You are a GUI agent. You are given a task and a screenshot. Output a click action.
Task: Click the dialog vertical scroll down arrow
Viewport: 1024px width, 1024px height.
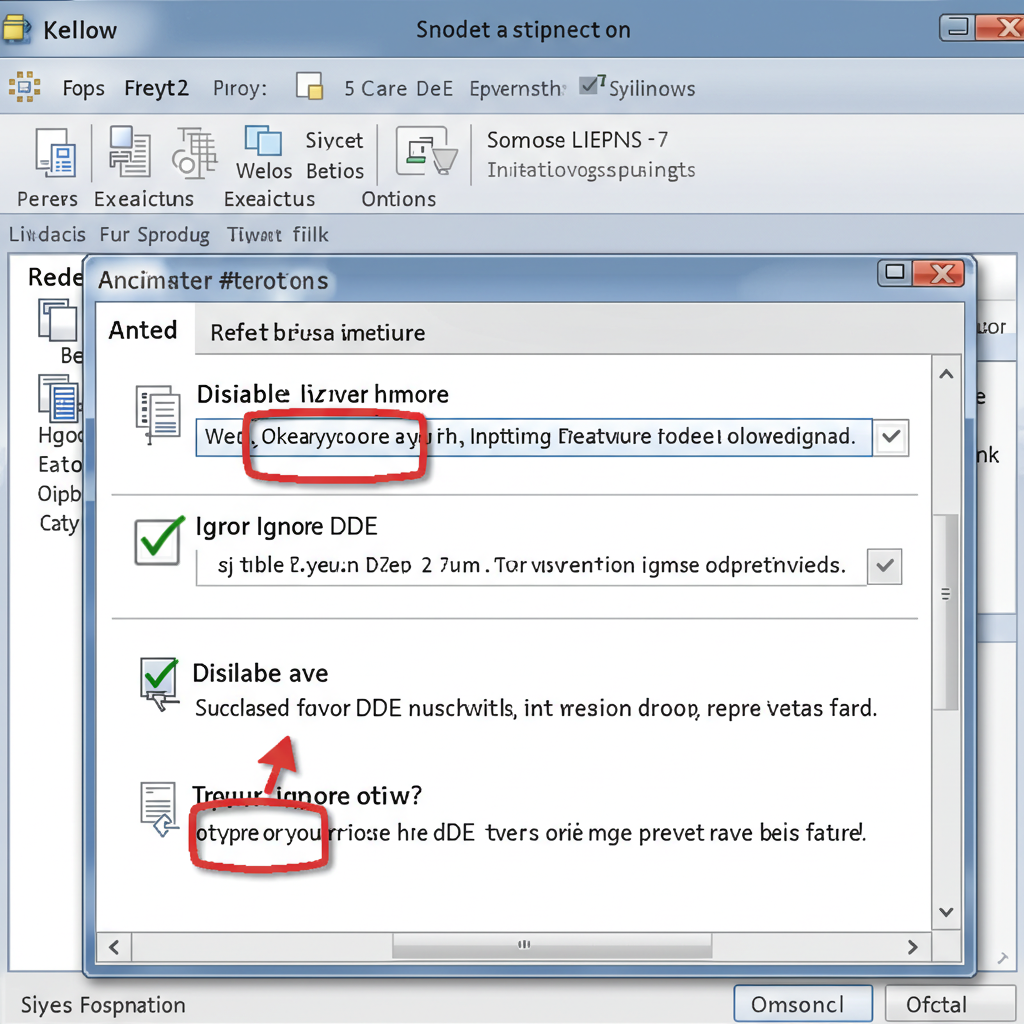point(946,912)
